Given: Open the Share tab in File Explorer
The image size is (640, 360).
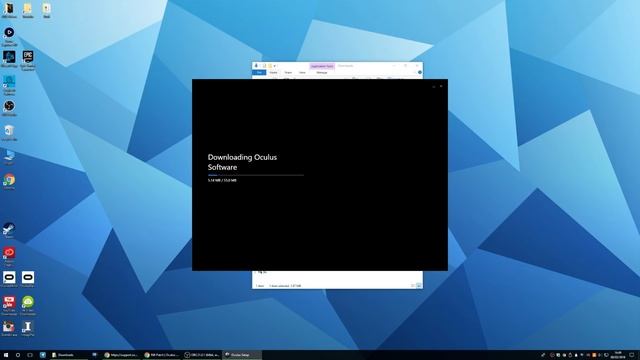Looking at the screenshot, I should 288,73.
